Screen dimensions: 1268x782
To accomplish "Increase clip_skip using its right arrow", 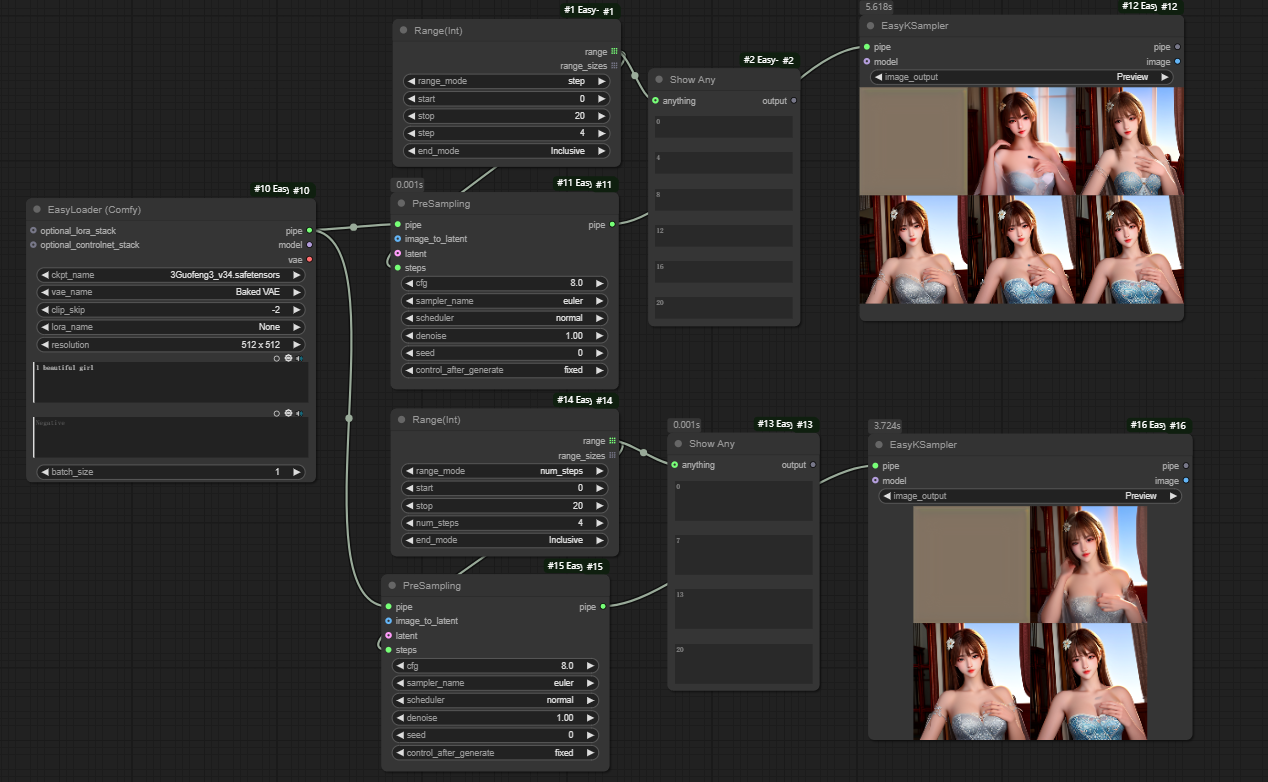I will click(x=297, y=310).
